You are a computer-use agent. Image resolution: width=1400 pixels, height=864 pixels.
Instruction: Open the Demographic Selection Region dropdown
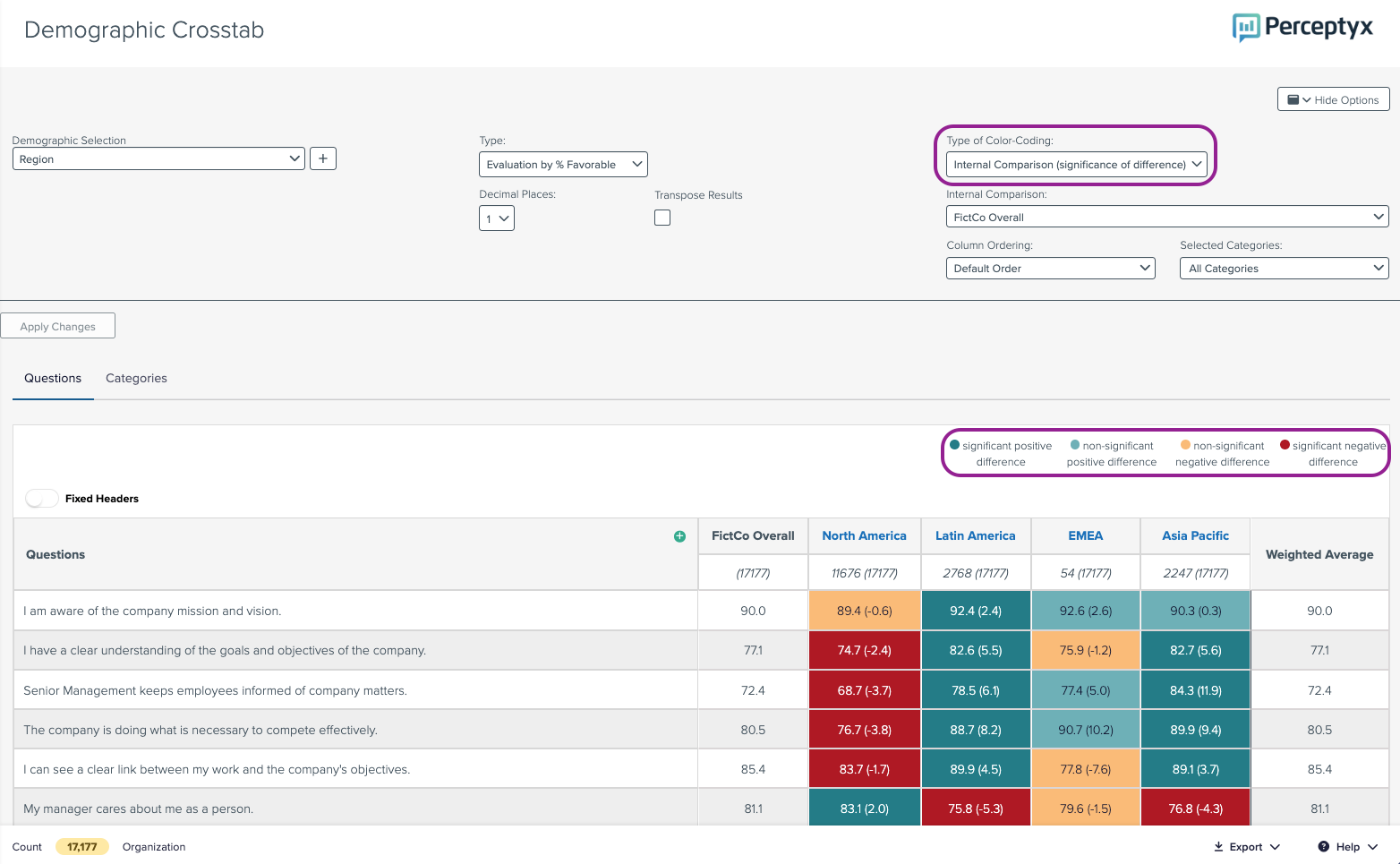(158, 158)
